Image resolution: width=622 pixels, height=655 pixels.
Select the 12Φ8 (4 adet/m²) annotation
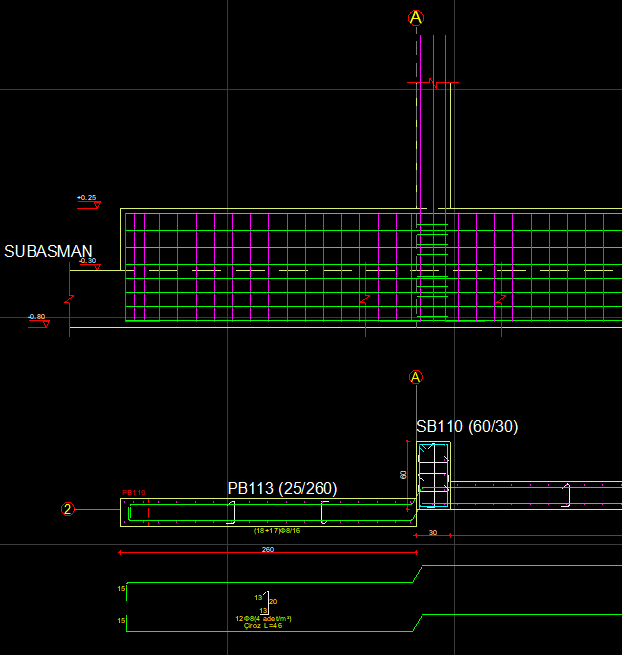(263, 618)
